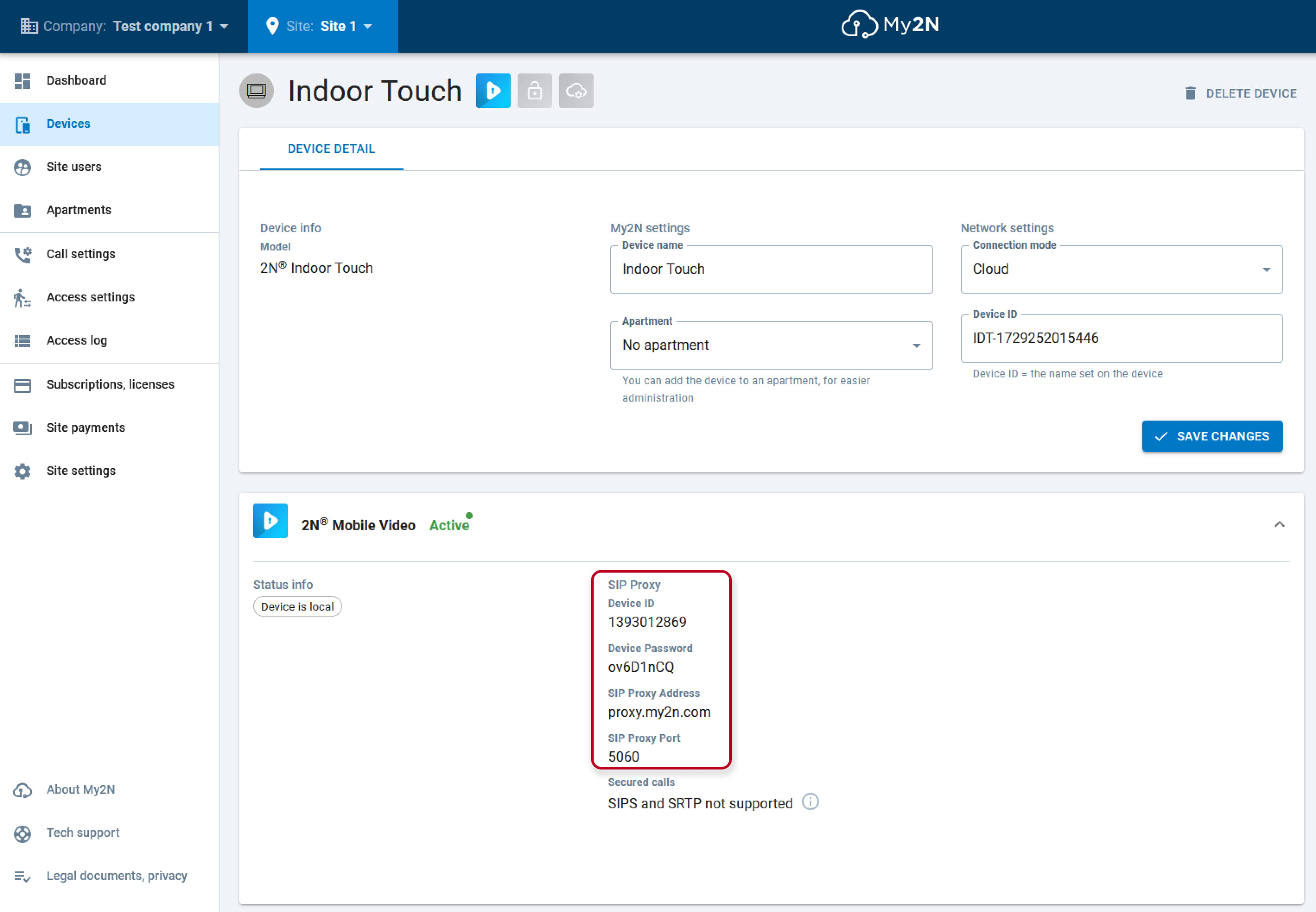Screen dimensions: 1316x912
Task: Go to Site users page
Action: tap(109, 167)
